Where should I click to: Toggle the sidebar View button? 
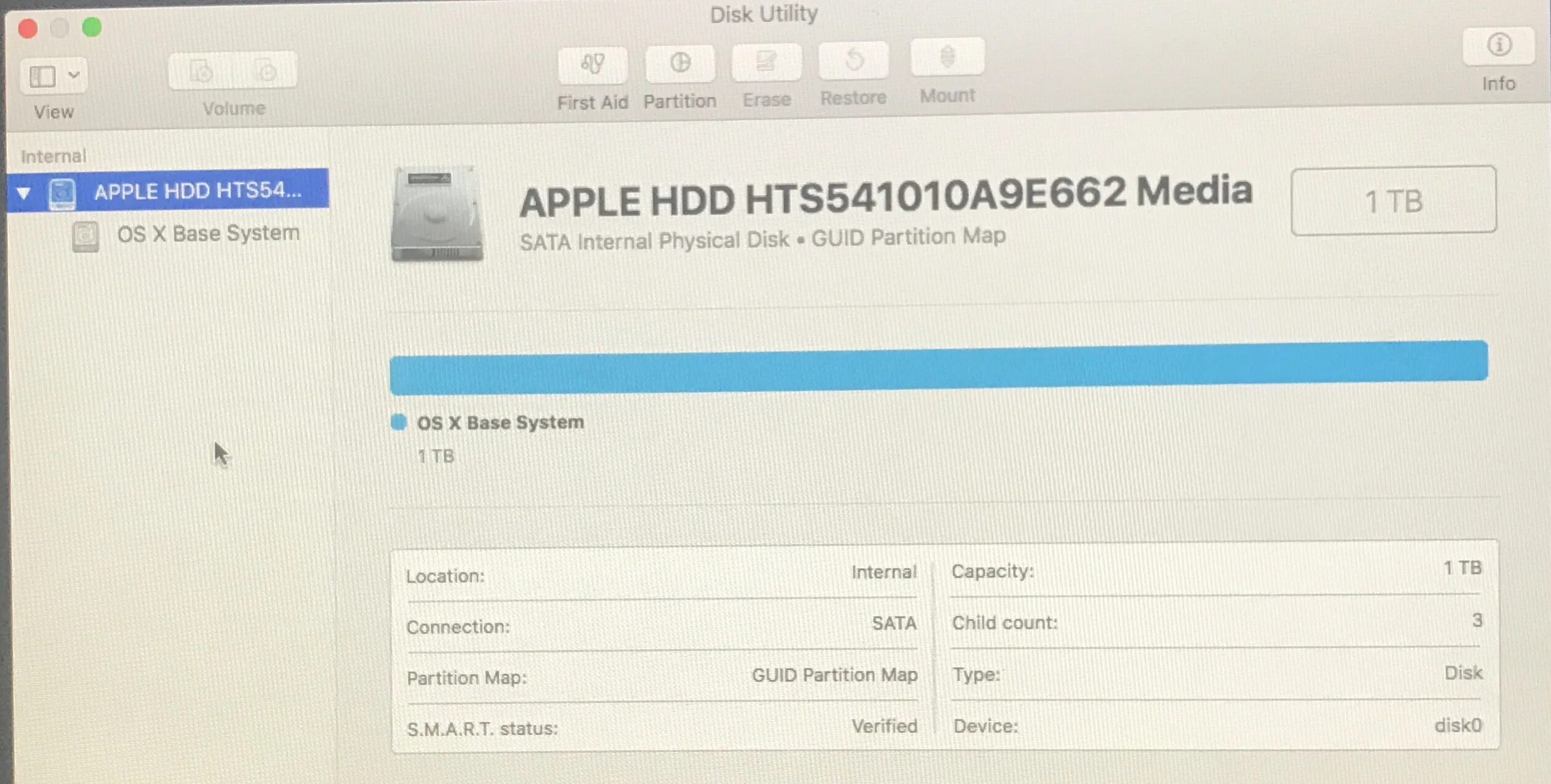click(42, 76)
